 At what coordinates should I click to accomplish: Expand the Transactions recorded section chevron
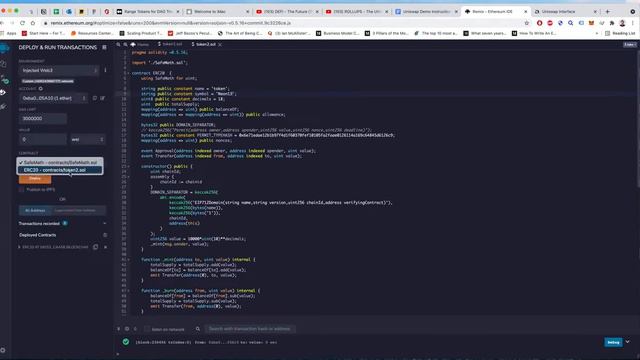pyautogui.click(x=104, y=223)
